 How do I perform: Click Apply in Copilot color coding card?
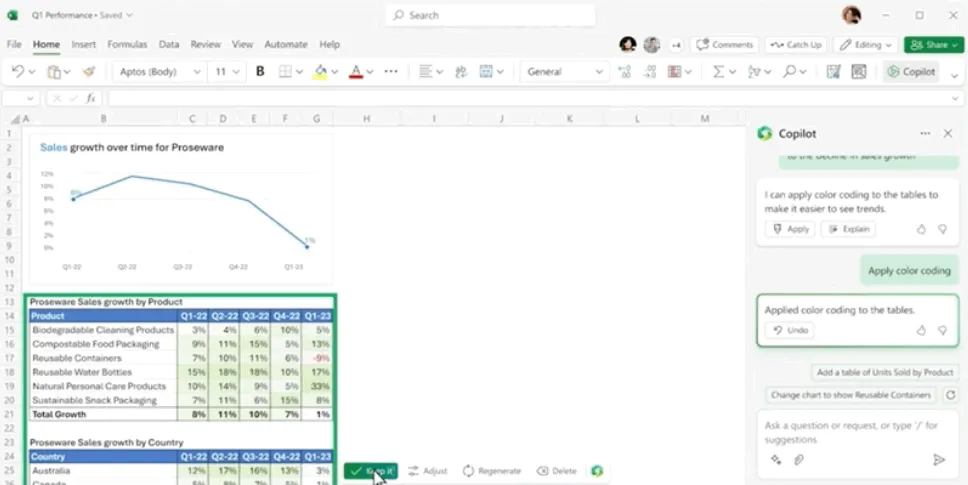(x=790, y=229)
